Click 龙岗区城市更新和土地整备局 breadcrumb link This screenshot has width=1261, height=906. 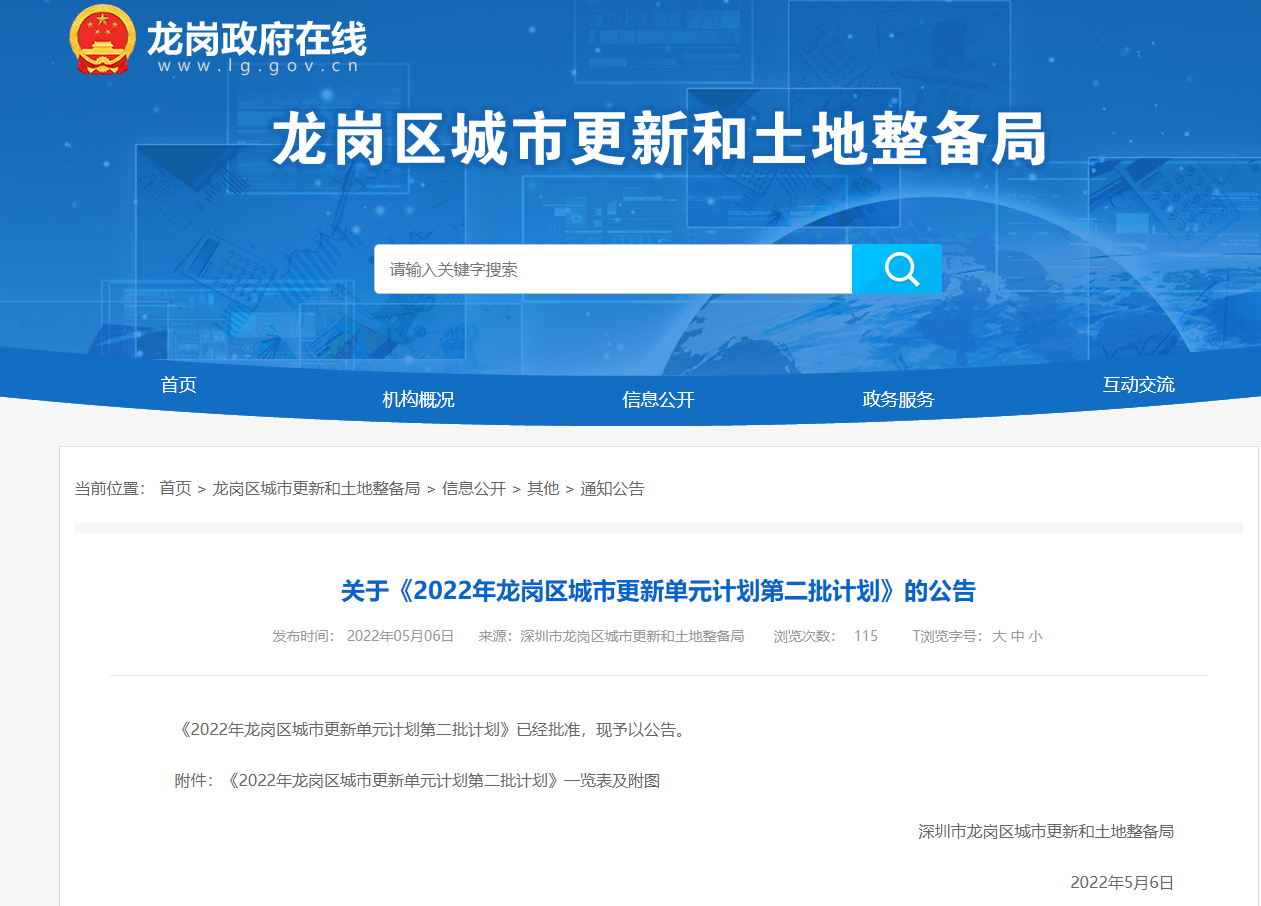point(316,489)
